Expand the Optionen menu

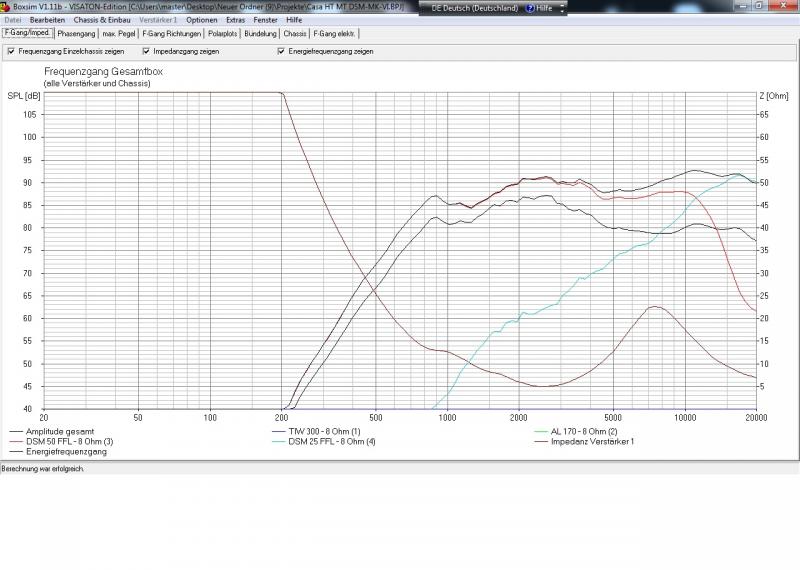click(x=201, y=20)
